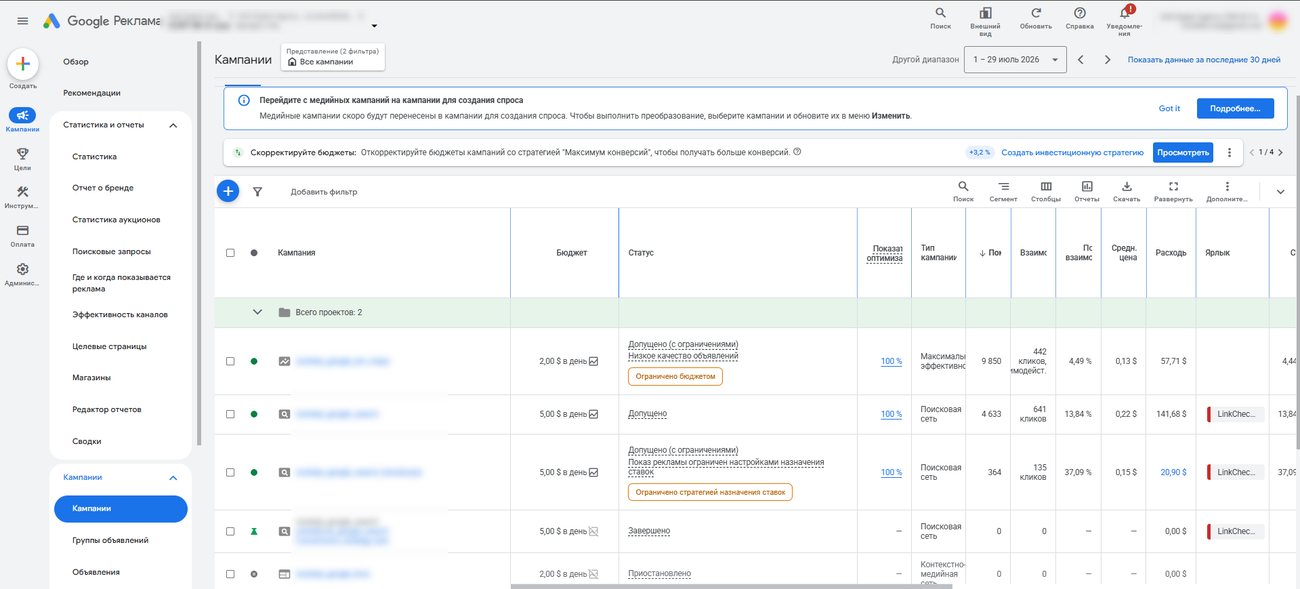Show next recommendation 1/4 arrow

(x=1280, y=153)
